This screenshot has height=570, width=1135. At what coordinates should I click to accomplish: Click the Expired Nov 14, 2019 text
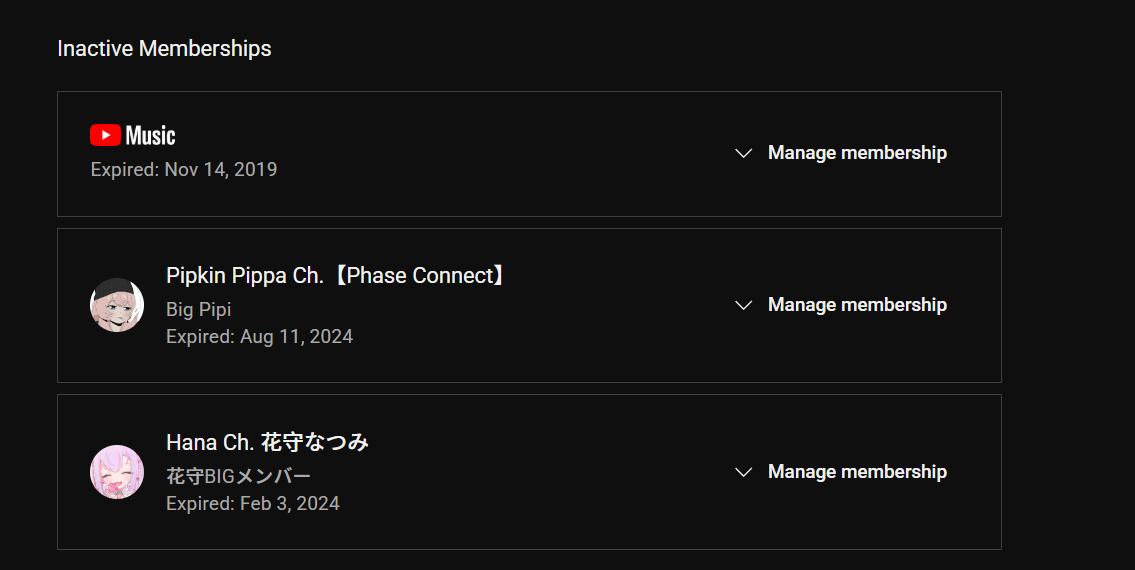(184, 169)
